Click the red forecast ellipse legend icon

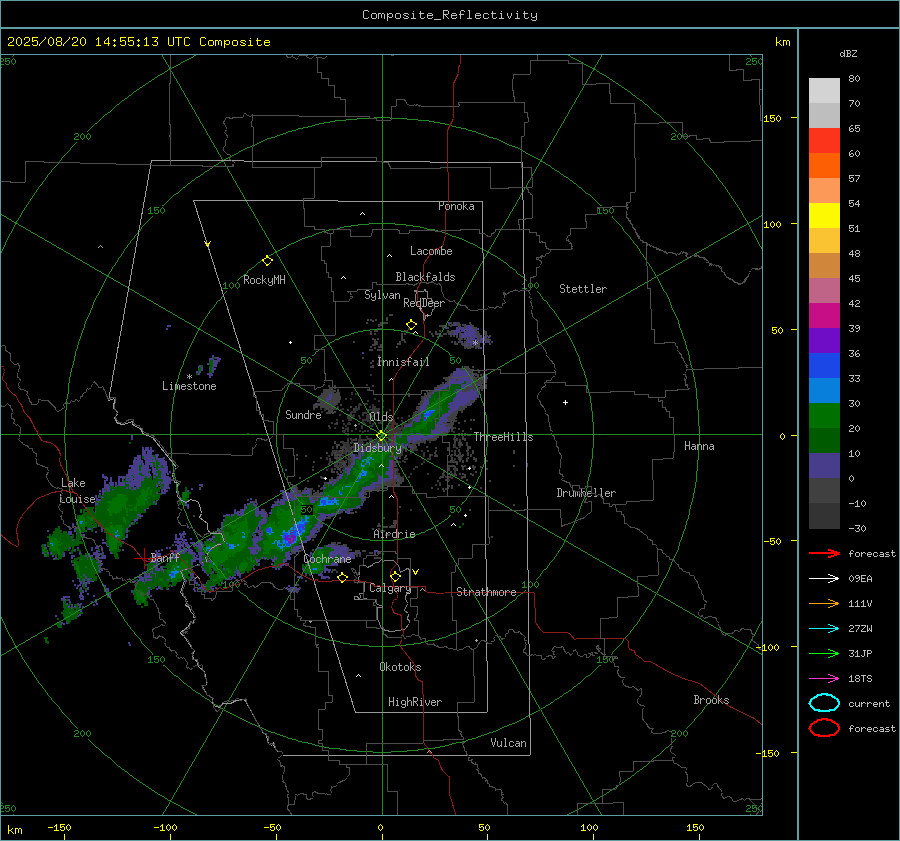click(824, 728)
